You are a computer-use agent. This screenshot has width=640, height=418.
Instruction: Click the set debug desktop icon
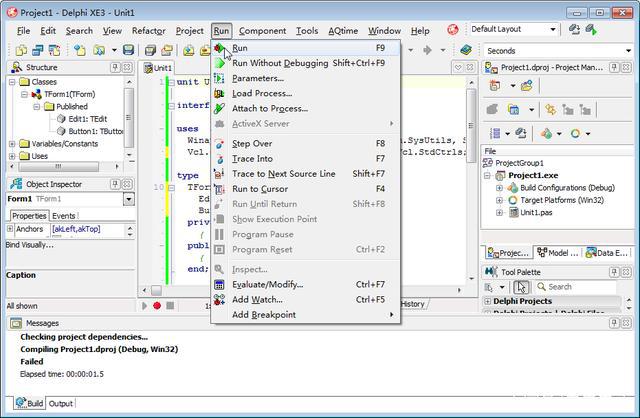(591, 29)
